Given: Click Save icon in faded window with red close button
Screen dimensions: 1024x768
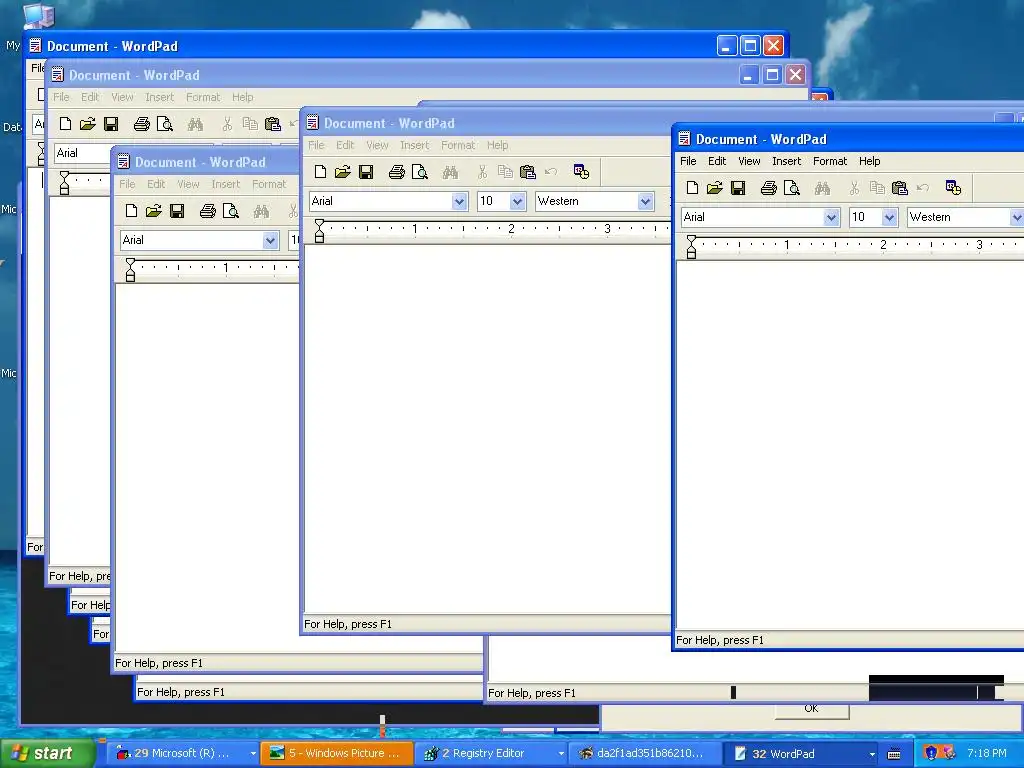Looking at the screenshot, I should tap(111, 123).
